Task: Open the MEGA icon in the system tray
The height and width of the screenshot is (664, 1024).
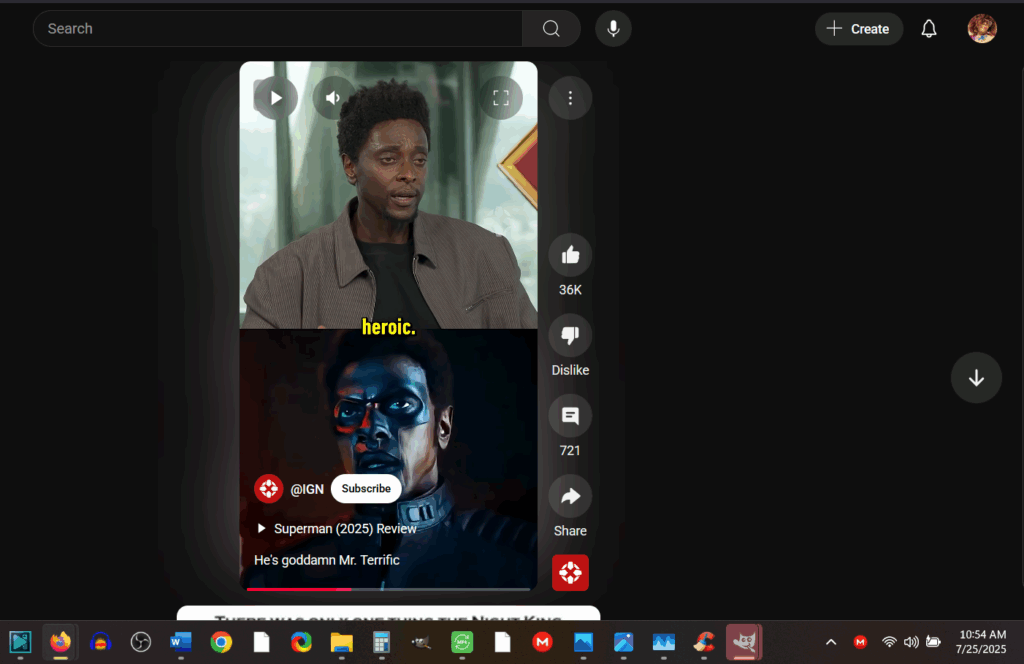Action: 861,642
